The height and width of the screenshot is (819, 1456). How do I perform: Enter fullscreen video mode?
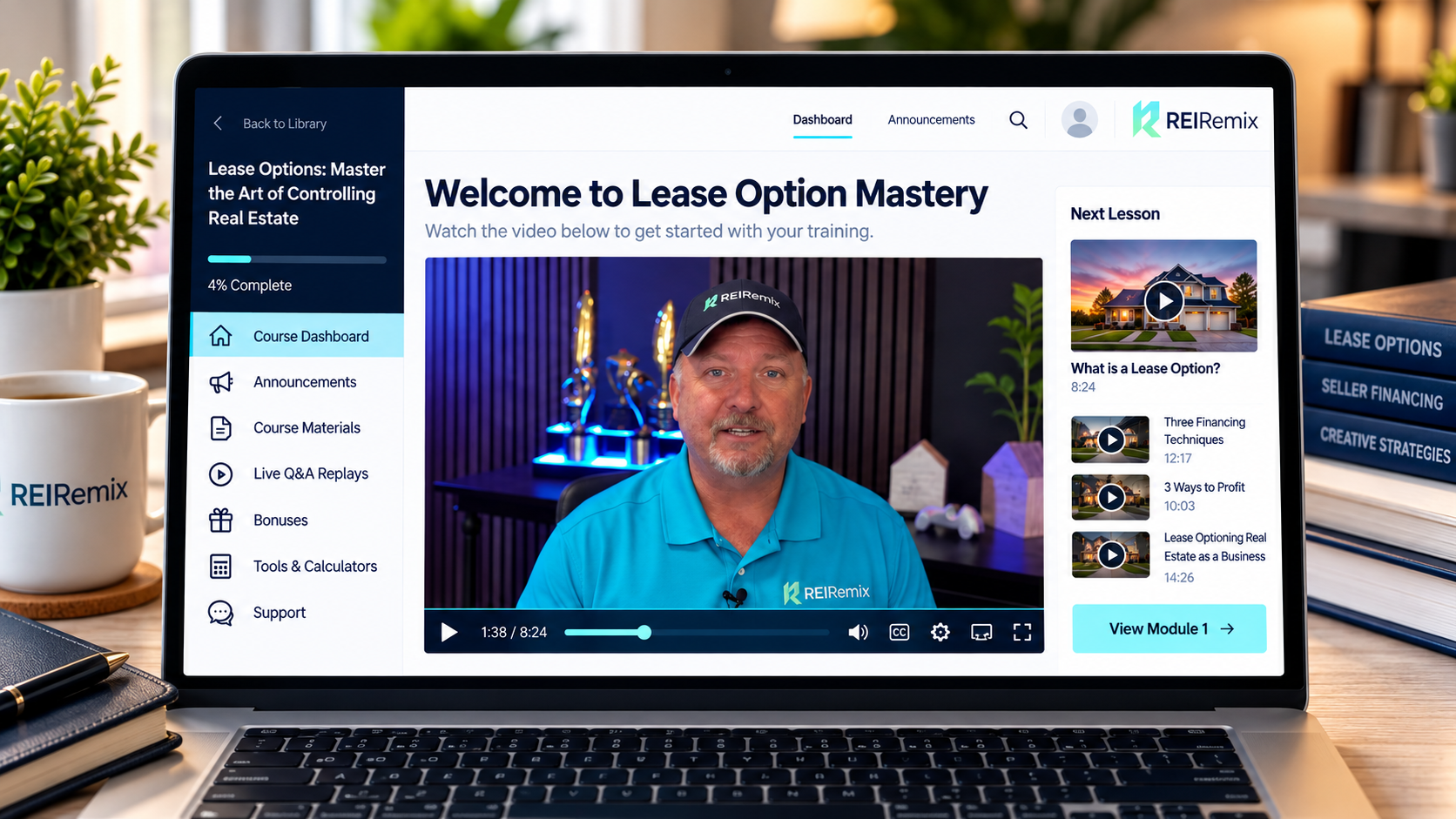point(1022,632)
